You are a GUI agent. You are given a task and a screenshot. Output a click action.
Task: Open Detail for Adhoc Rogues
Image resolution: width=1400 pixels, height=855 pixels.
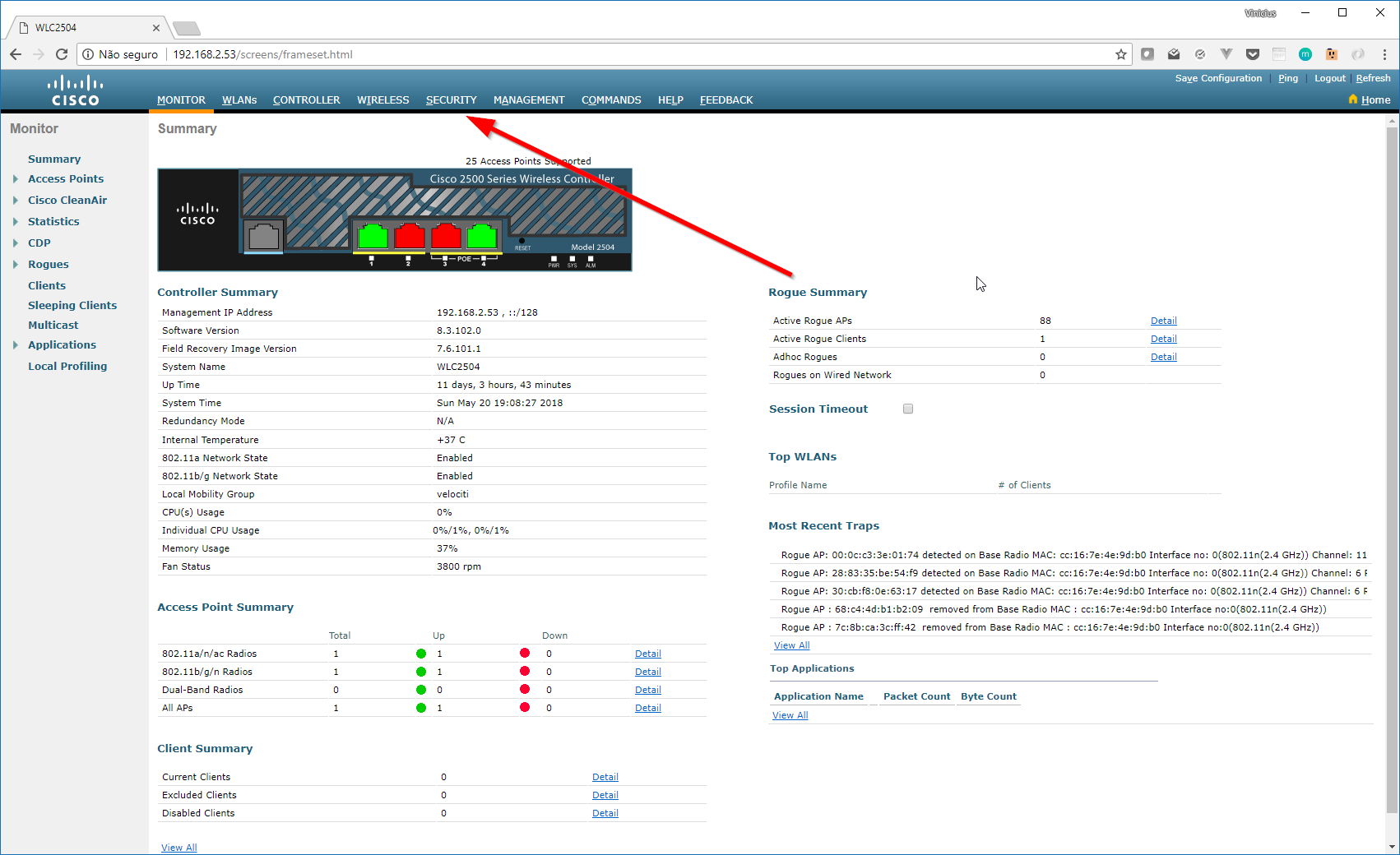pos(1163,357)
